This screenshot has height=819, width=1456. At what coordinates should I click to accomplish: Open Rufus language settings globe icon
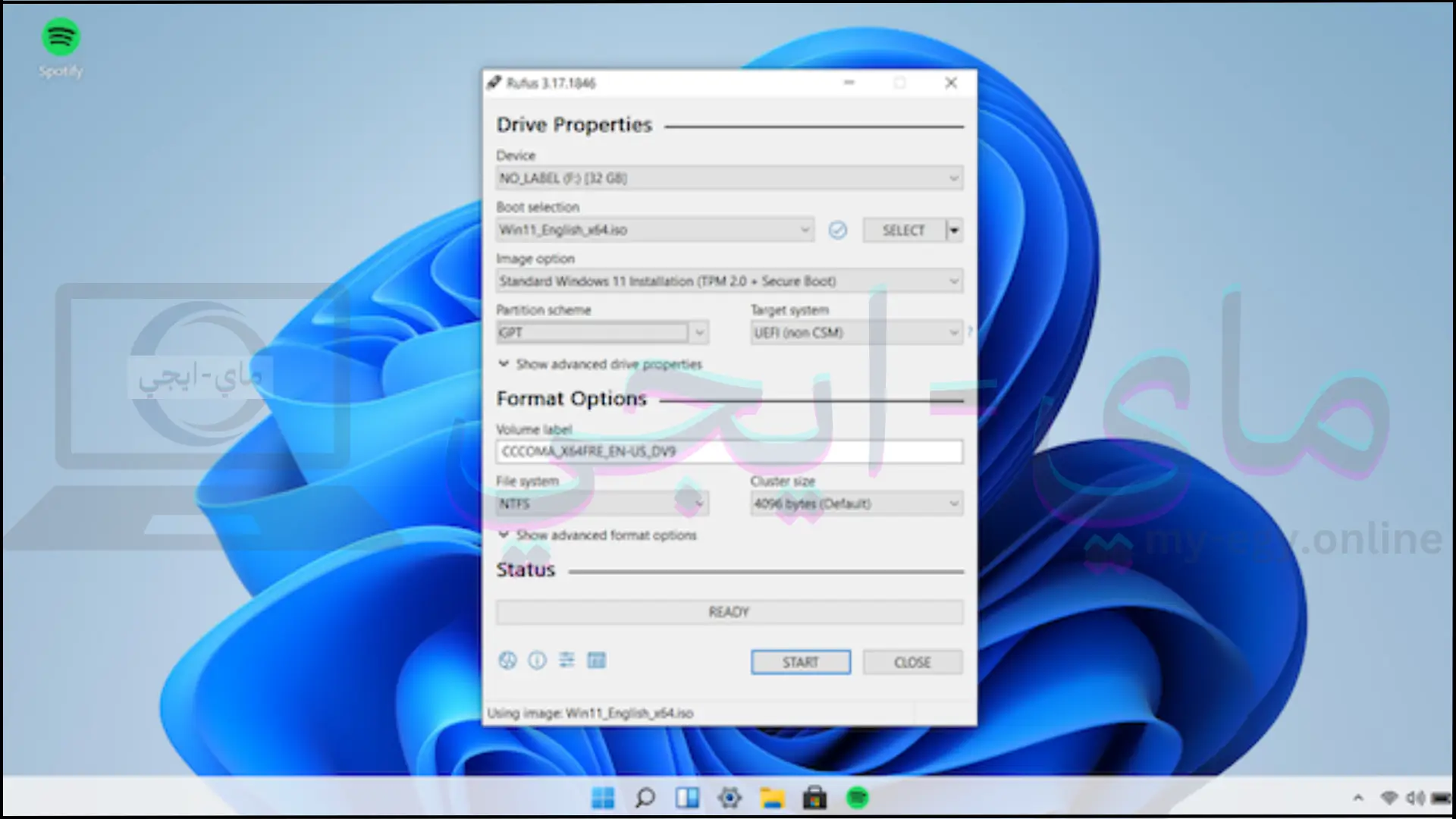click(x=507, y=661)
